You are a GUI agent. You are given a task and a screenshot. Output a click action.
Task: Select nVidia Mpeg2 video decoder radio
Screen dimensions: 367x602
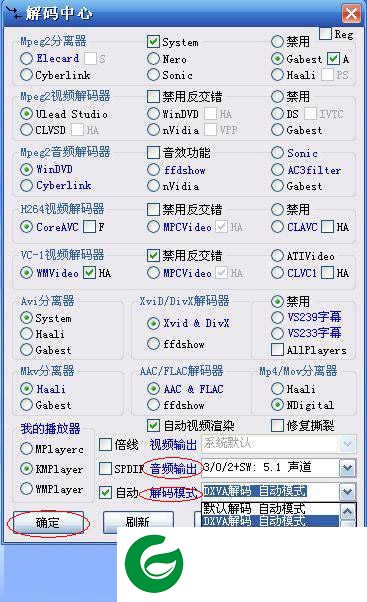click(153, 130)
